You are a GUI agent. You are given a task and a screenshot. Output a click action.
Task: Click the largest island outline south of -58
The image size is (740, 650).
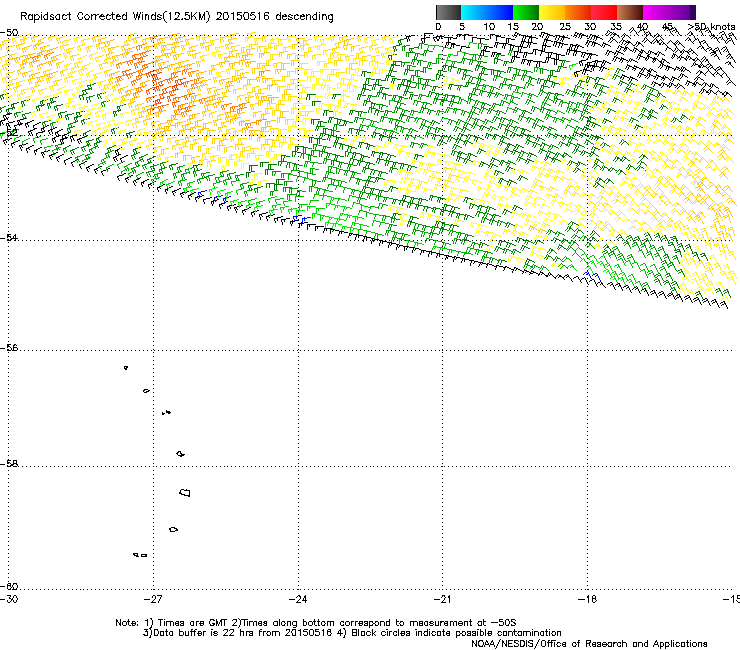185,493
